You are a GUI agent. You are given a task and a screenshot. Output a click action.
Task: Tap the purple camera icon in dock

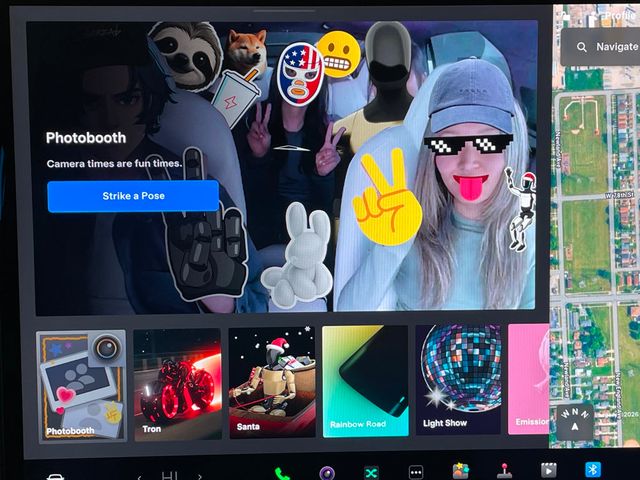(327, 472)
